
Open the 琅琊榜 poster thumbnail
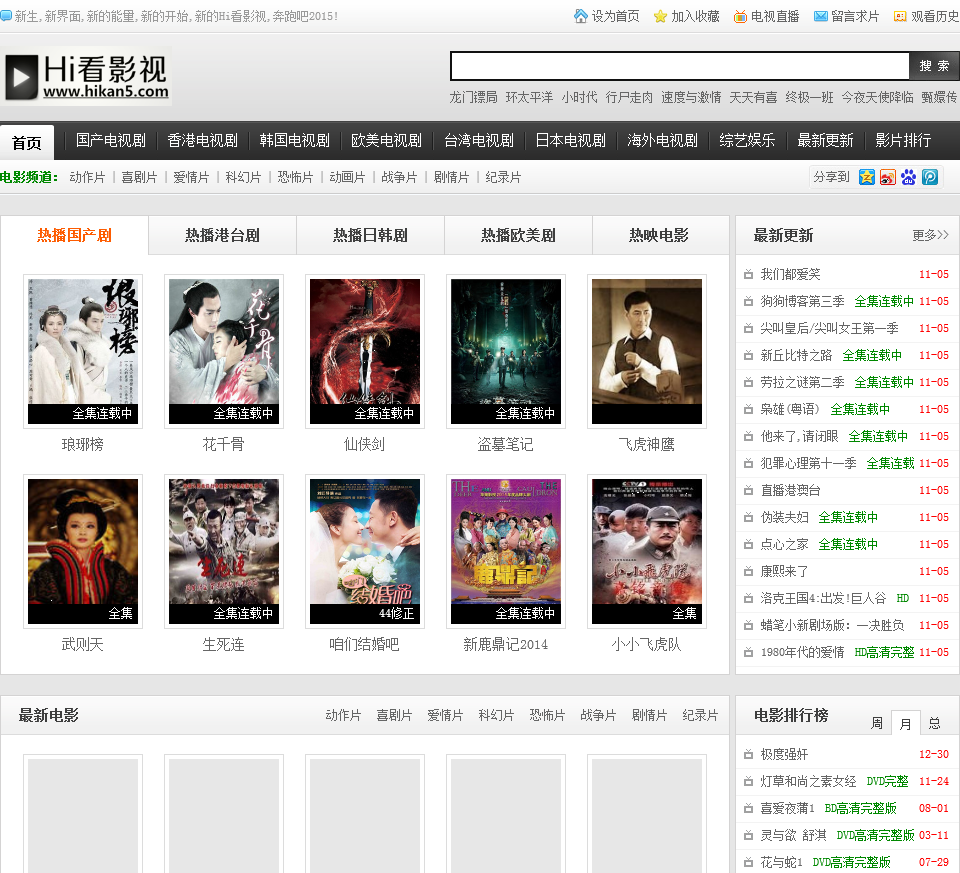click(83, 351)
